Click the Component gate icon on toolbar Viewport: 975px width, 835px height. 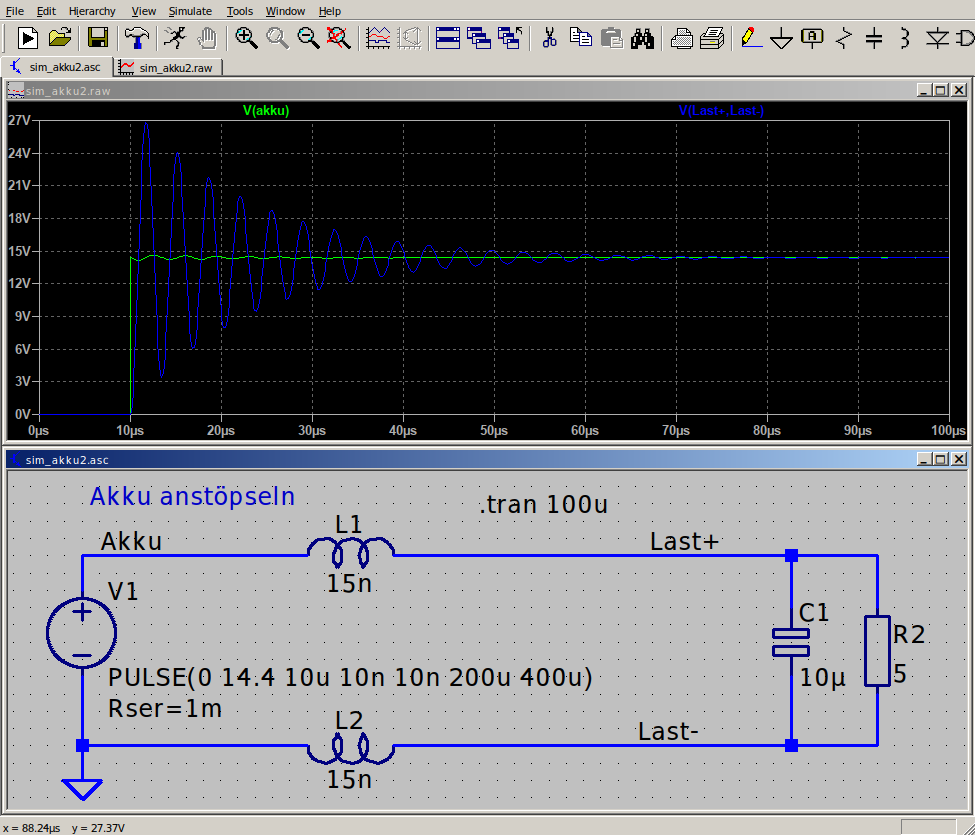[x=965, y=38]
